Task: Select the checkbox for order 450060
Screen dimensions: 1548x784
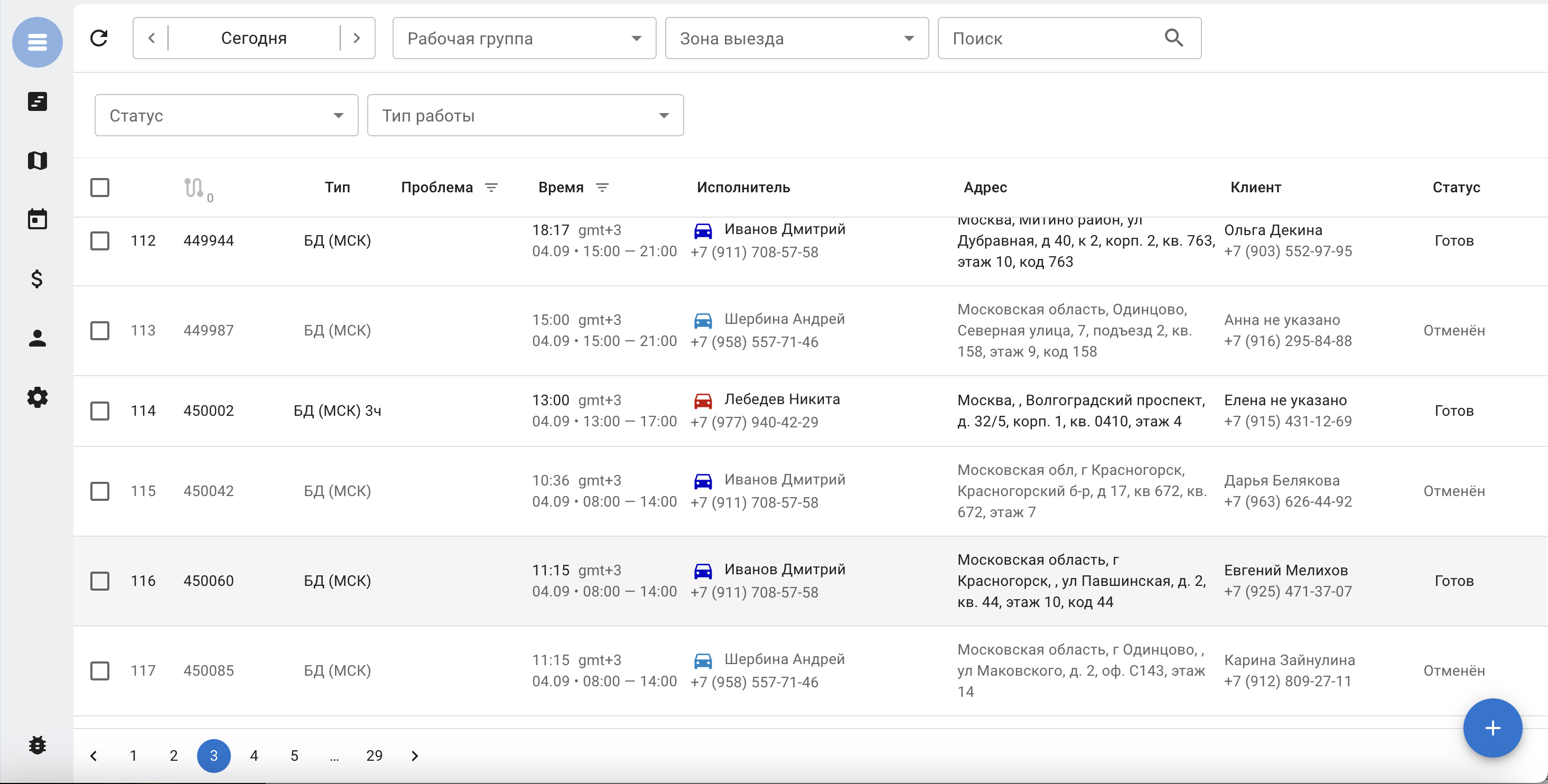Action: tap(100, 581)
